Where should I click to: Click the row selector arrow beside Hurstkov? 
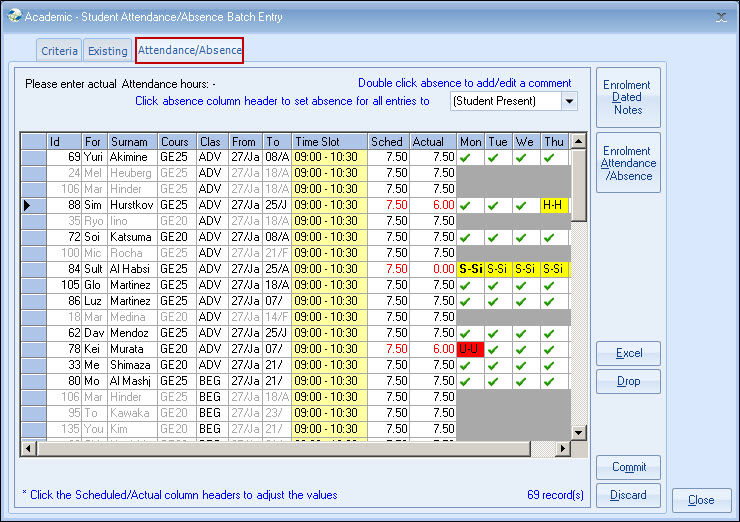point(27,205)
